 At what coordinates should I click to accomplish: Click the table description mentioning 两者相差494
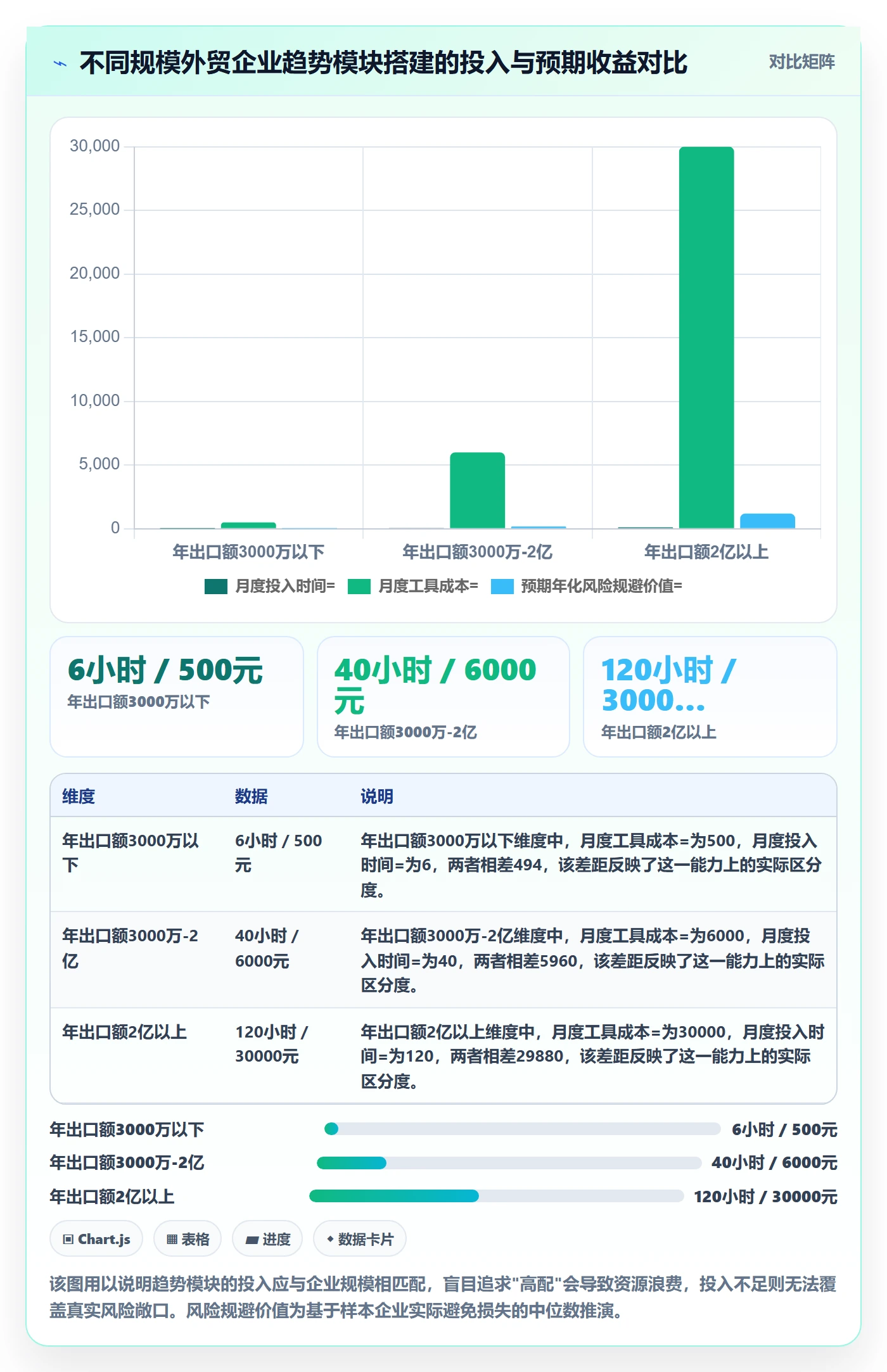pyautogui.click(x=592, y=865)
